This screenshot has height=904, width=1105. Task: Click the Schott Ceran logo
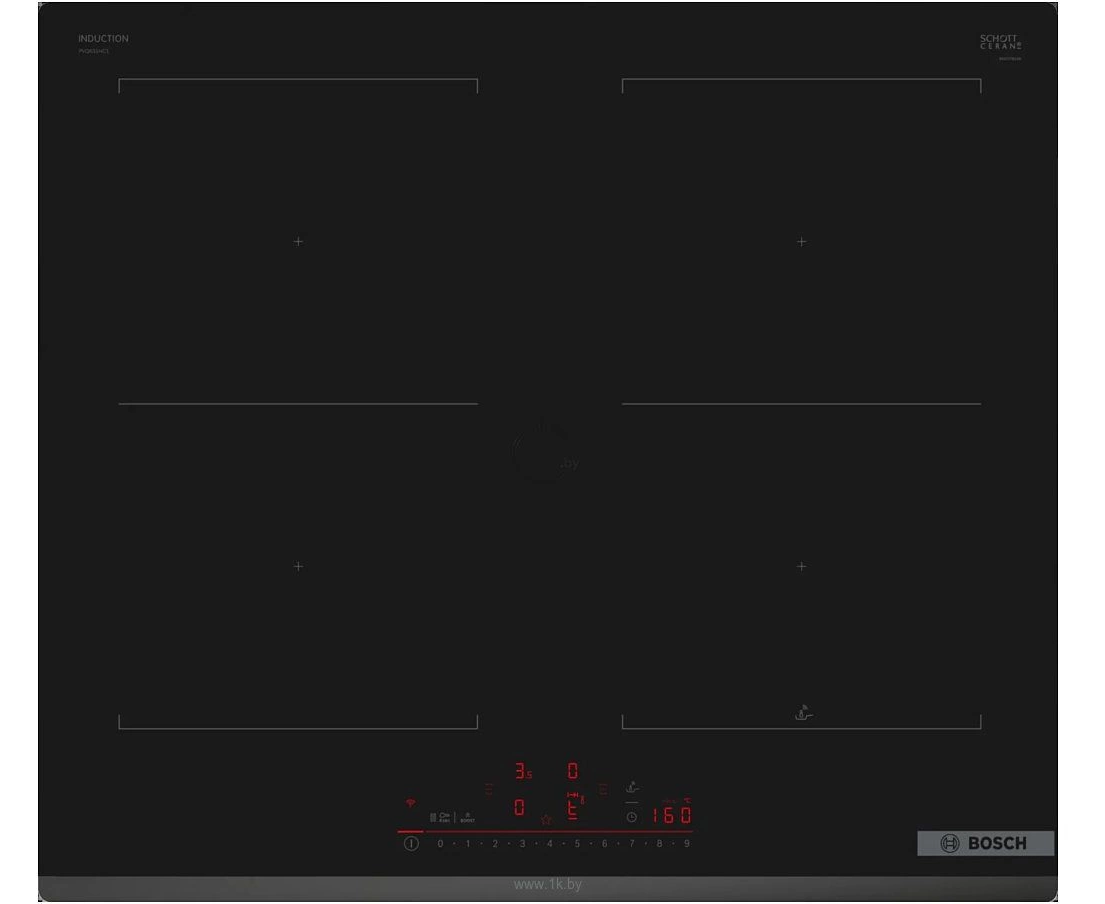[x=1000, y=43]
